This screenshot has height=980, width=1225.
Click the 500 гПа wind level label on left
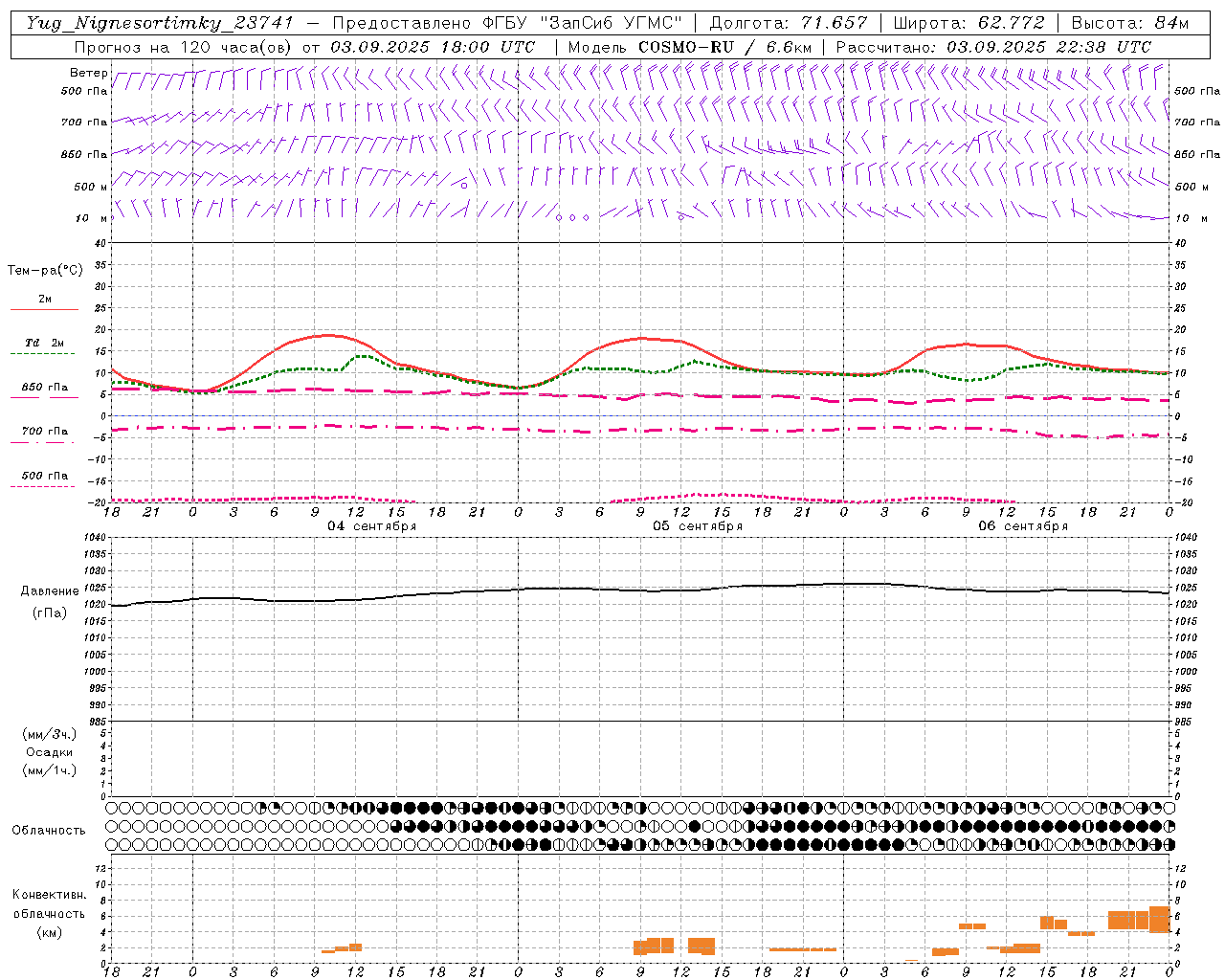click(x=84, y=91)
